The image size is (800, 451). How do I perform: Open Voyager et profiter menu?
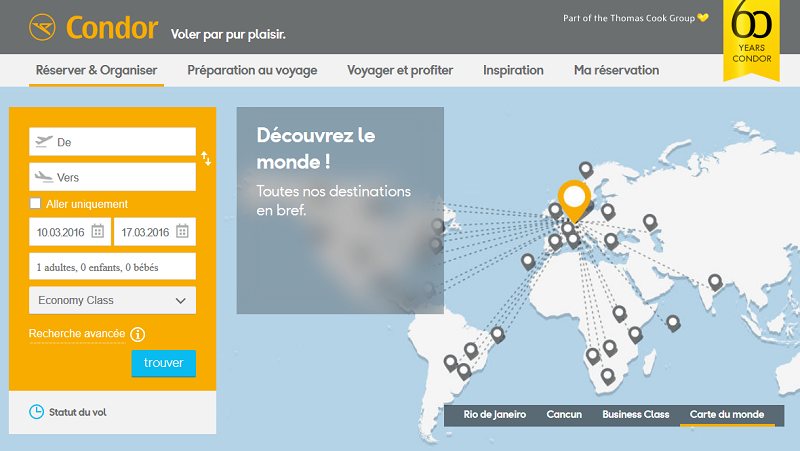(400, 70)
